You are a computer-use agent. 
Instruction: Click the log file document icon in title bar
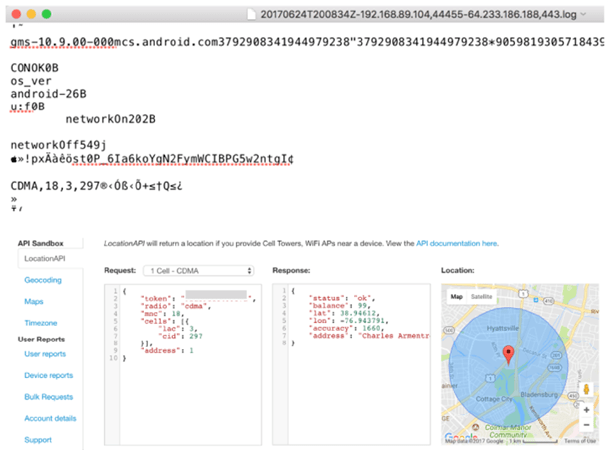(x=252, y=14)
